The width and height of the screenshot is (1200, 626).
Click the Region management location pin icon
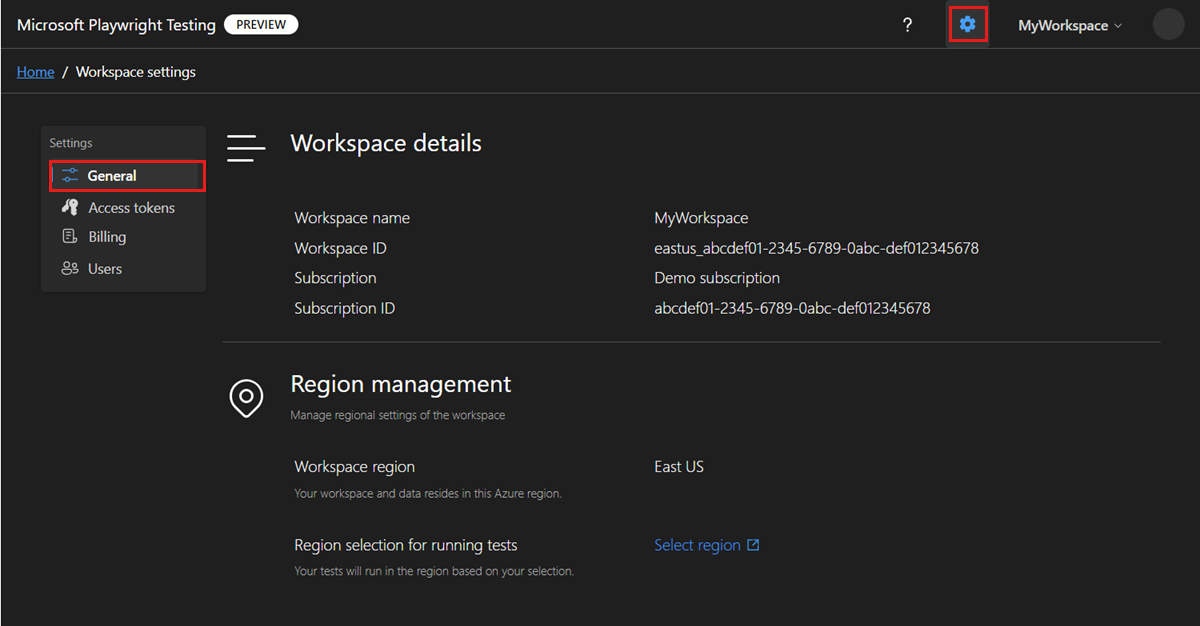point(246,398)
